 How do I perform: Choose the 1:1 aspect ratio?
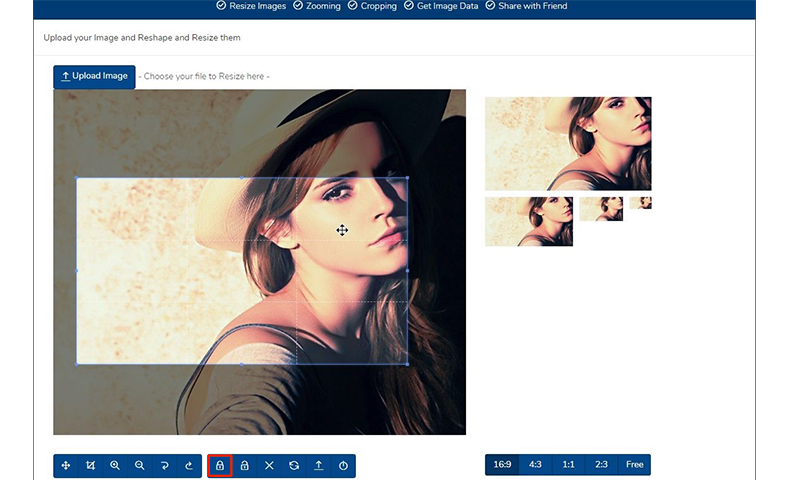pyautogui.click(x=568, y=464)
